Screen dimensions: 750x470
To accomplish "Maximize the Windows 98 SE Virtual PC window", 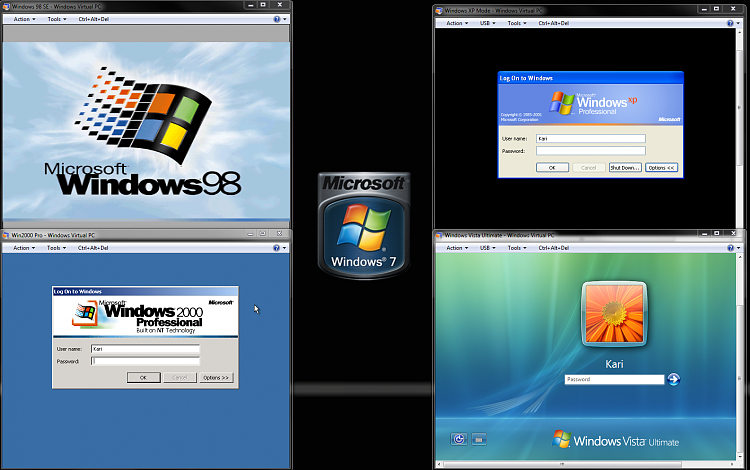I will click(x=263, y=5).
